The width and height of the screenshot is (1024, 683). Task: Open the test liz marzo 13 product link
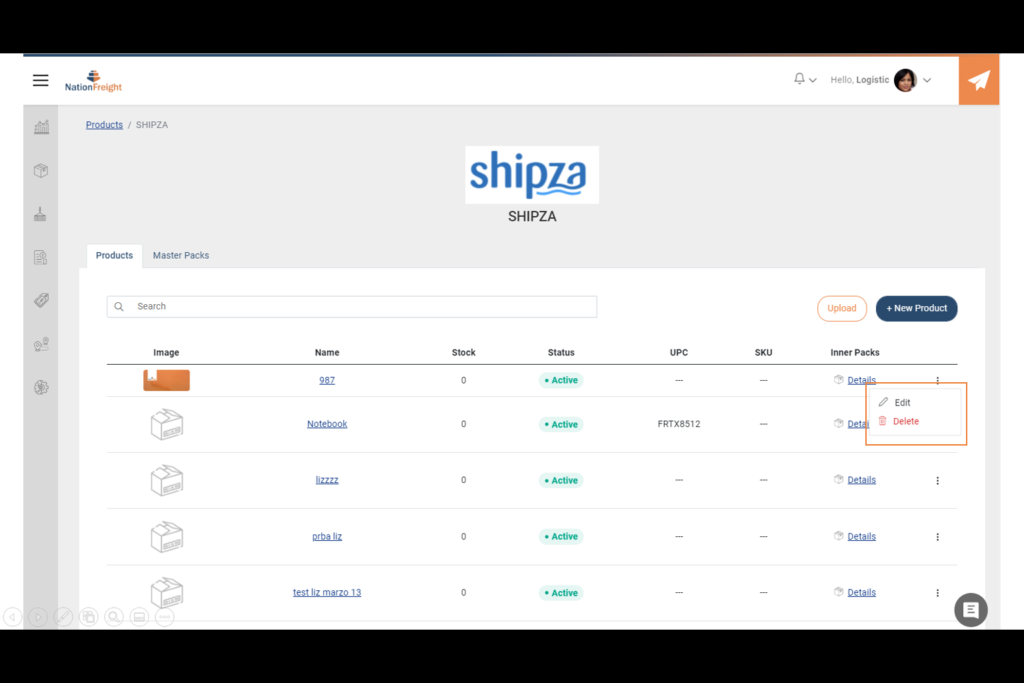[x=327, y=592]
